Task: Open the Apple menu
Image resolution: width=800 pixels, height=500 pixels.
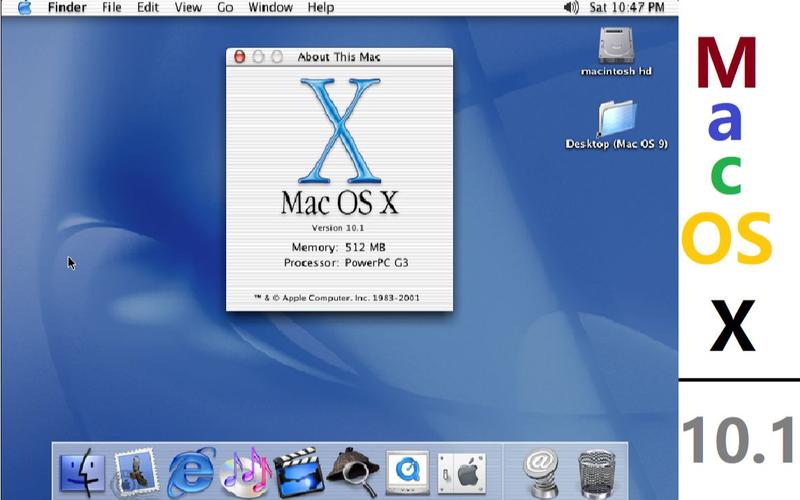Action: click(24, 8)
